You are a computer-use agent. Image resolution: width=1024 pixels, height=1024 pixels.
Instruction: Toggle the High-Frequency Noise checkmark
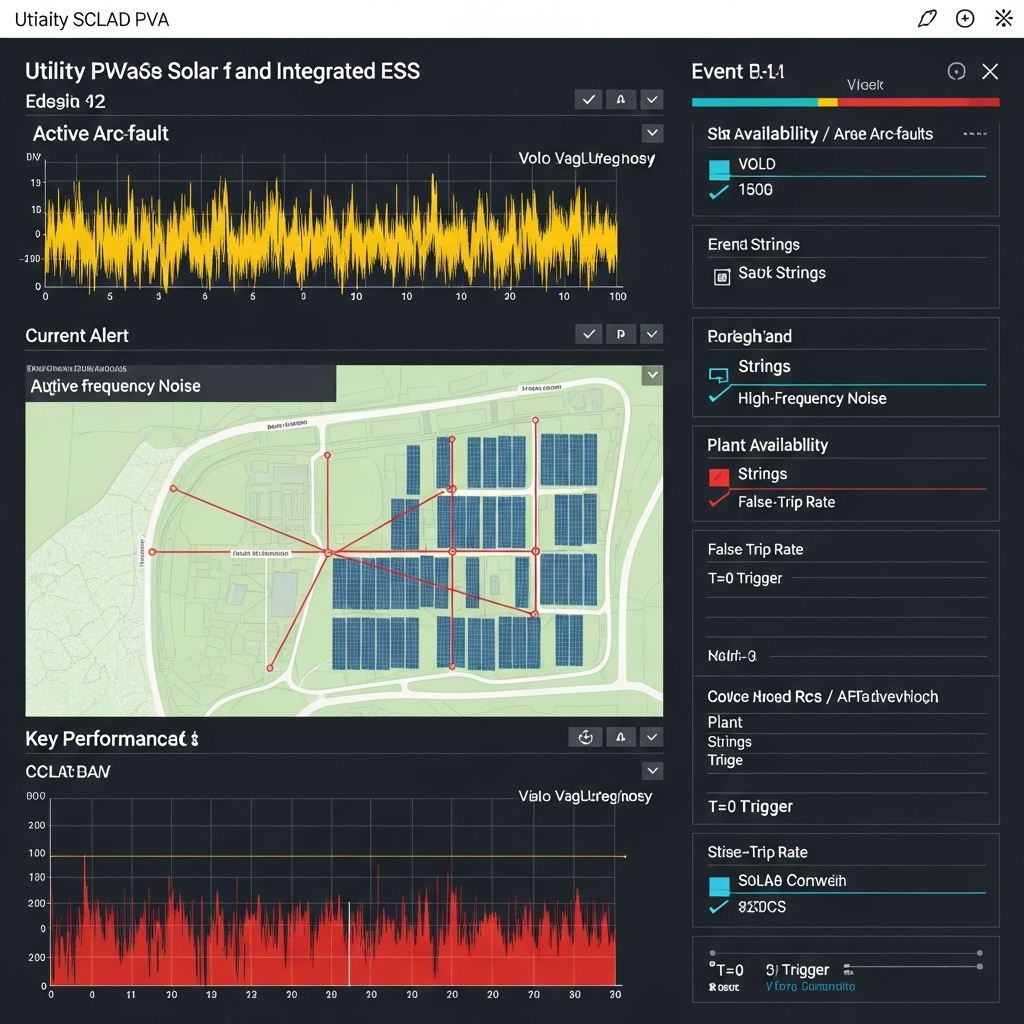pos(712,398)
